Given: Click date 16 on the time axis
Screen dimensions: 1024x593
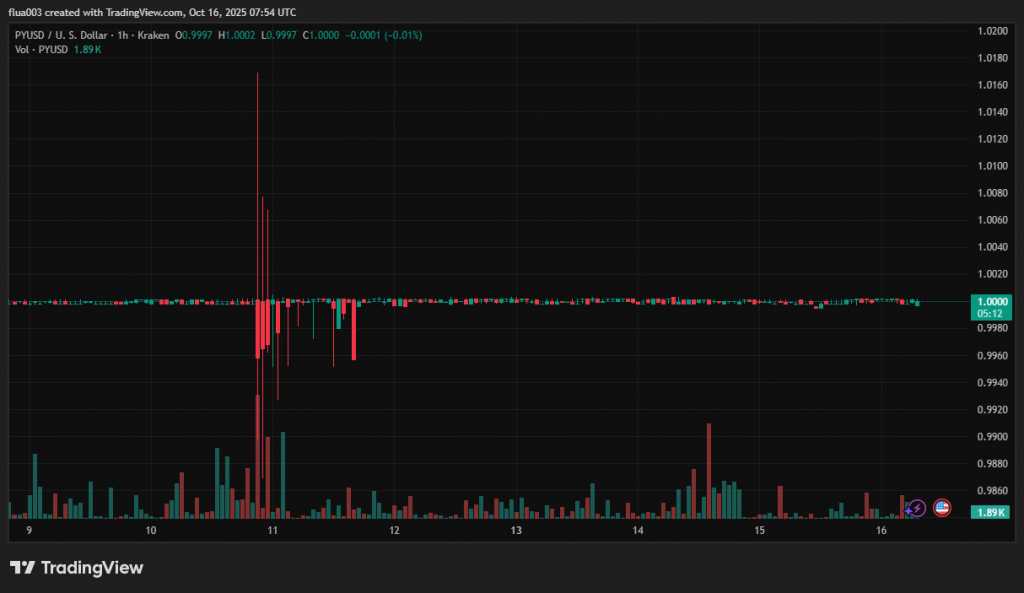Looking at the screenshot, I should click(881, 530).
